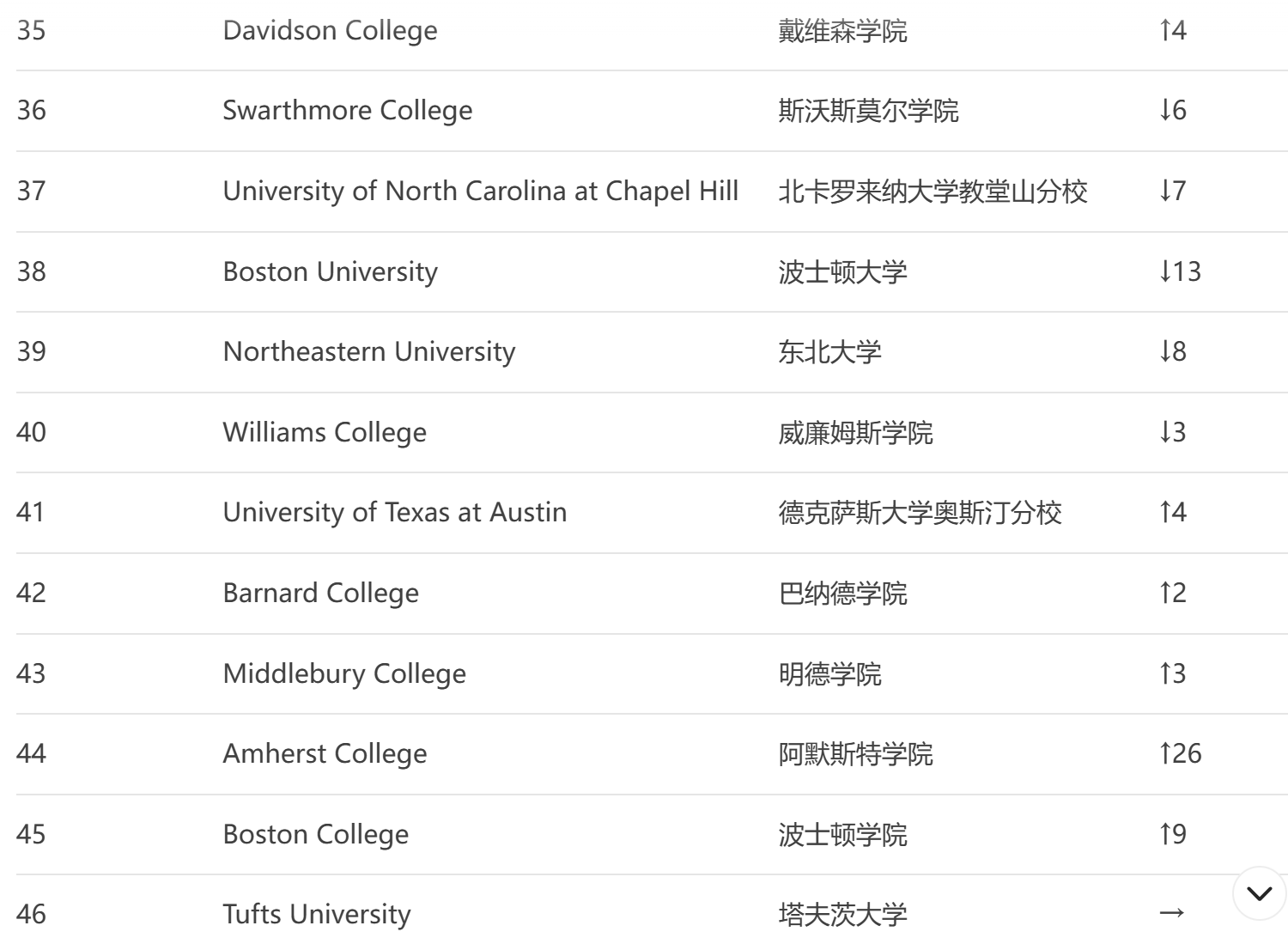Click Tufts University name
Image resolution: width=1288 pixels, height=950 pixels.
[x=316, y=914]
